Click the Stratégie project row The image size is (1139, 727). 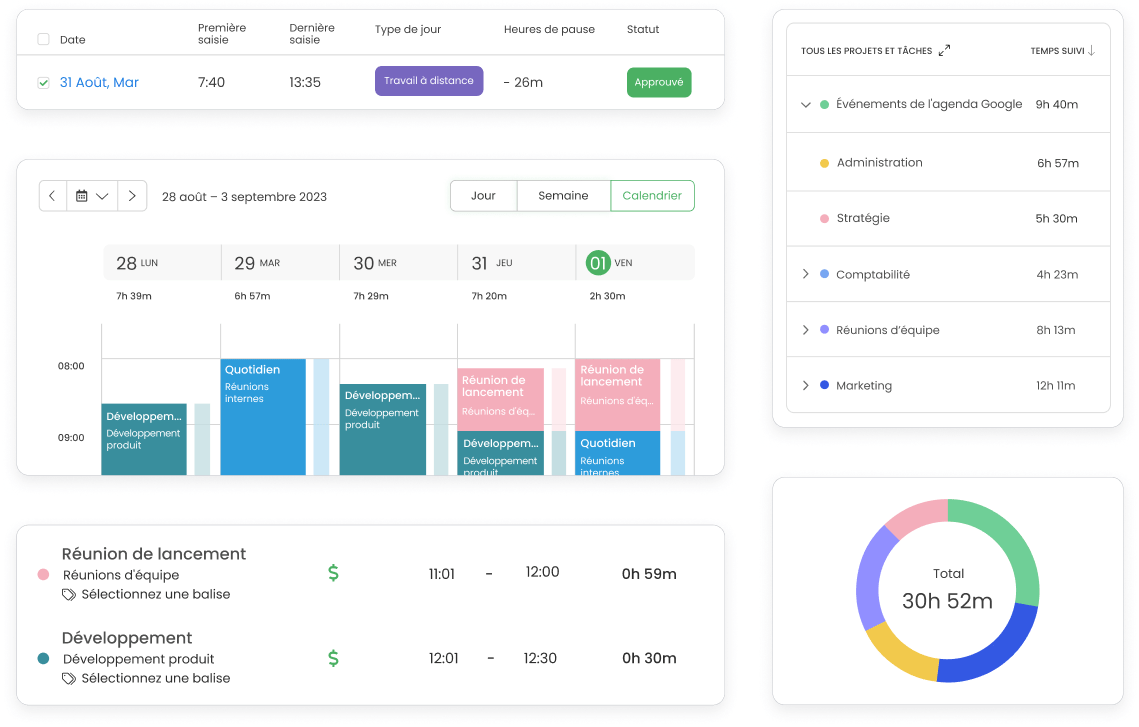click(x=949, y=219)
